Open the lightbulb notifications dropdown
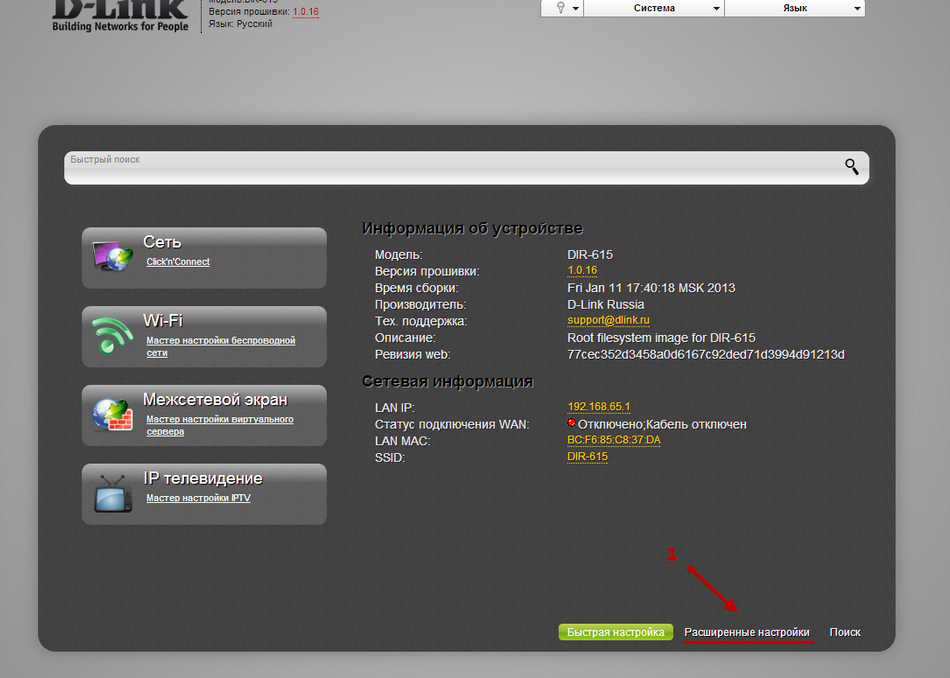The width and height of the screenshot is (950, 678). 562,8
